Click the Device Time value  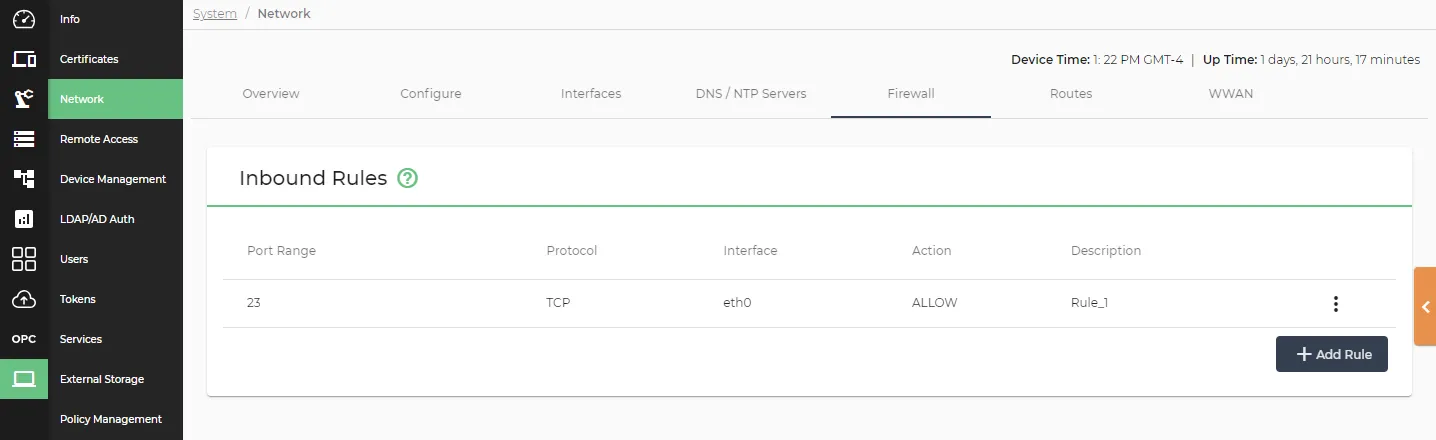click(x=1138, y=60)
